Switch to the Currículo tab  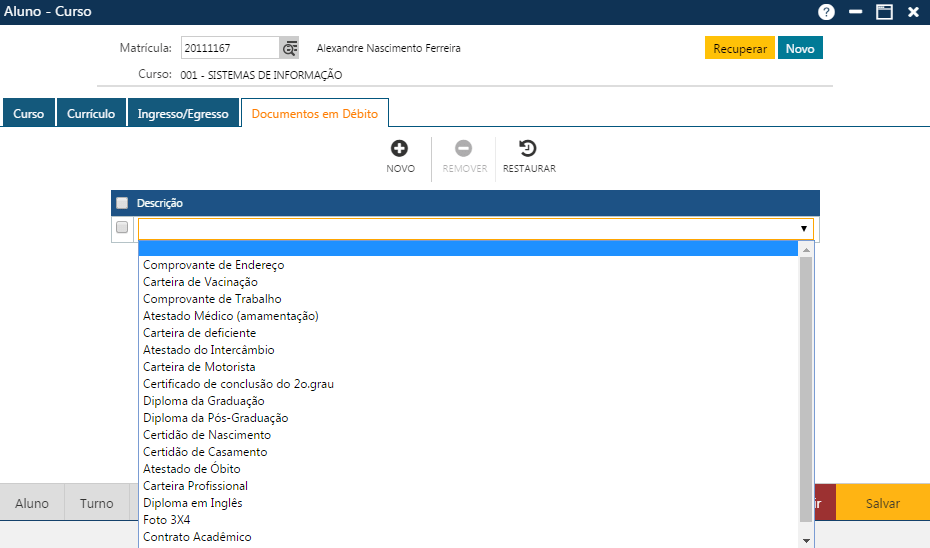tap(91, 114)
